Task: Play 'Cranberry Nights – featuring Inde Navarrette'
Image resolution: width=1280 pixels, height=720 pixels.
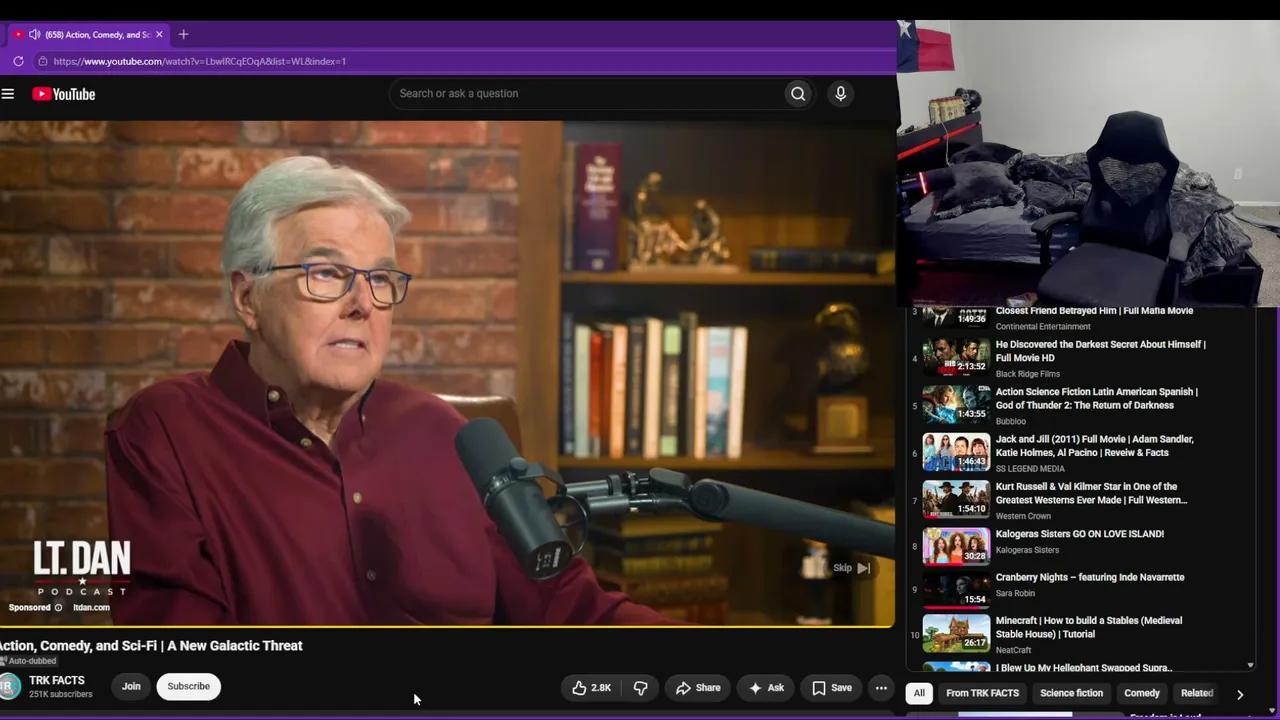Action: [1090, 577]
